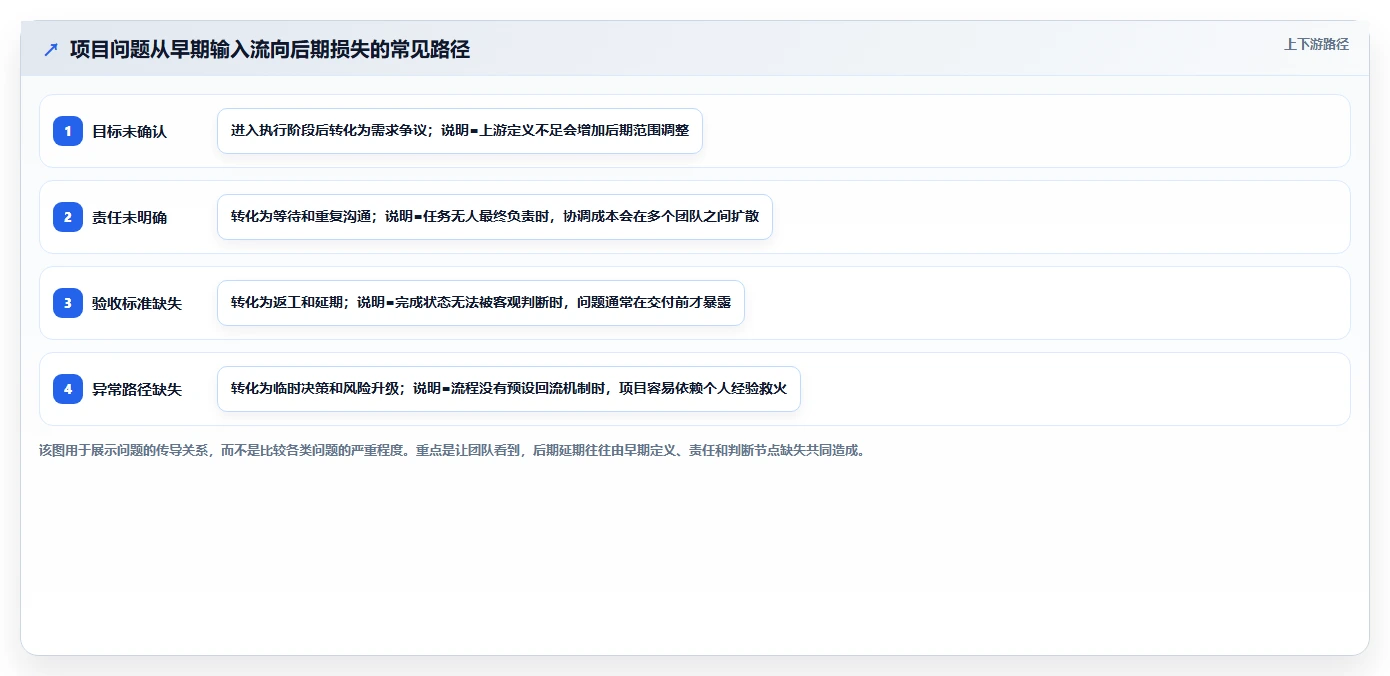Click the footnote starting 该图用于展示问题的传导关系
Viewport: 1390px width, 676px height.
click(x=452, y=450)
